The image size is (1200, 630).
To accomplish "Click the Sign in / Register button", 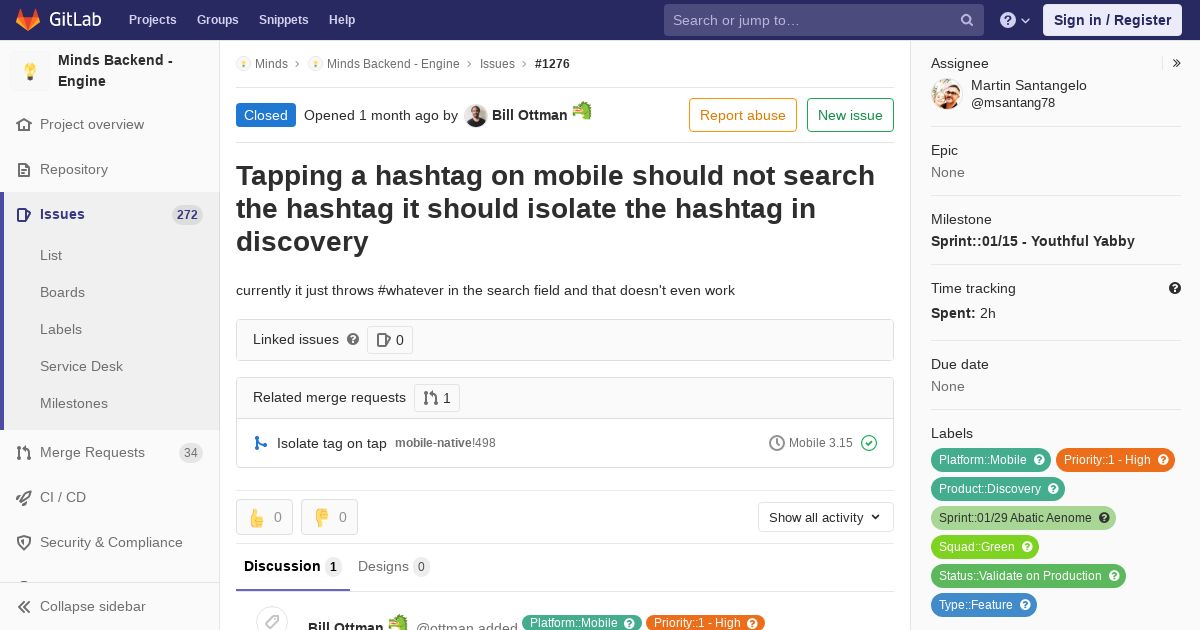I will 1112,20.
